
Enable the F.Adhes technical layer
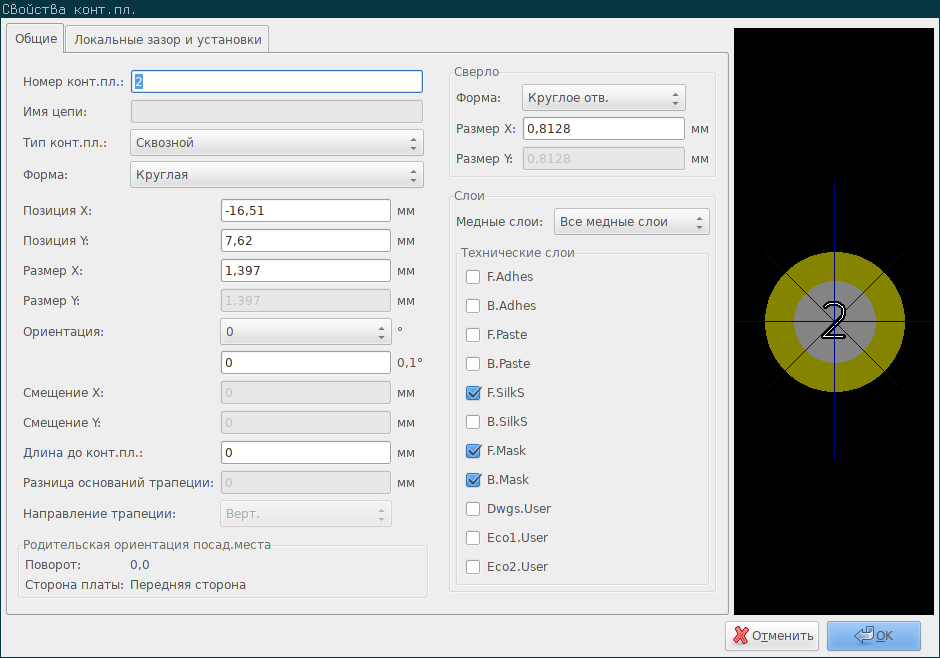473,277
